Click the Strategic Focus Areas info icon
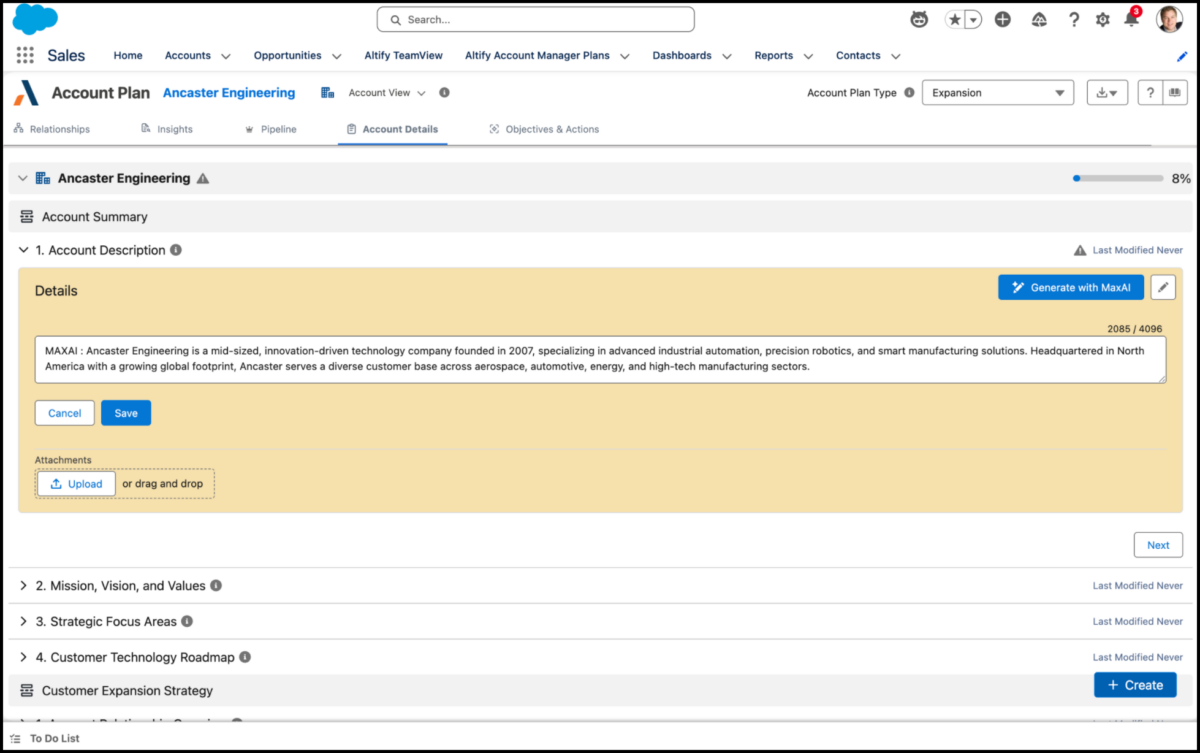 tap(187, 622)
